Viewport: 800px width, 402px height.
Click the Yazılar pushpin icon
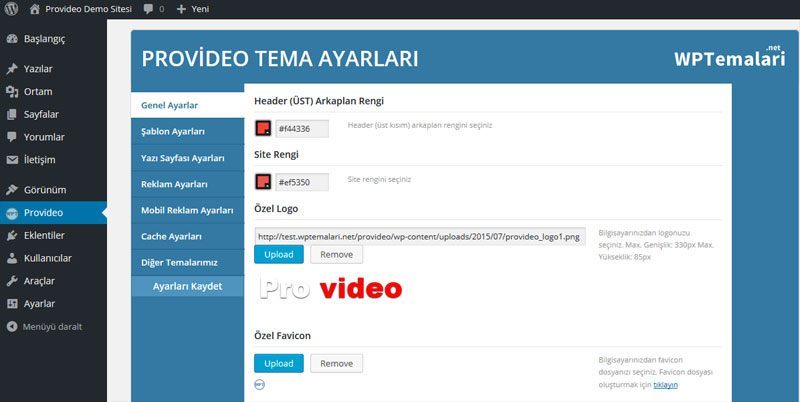click(12, 69)
